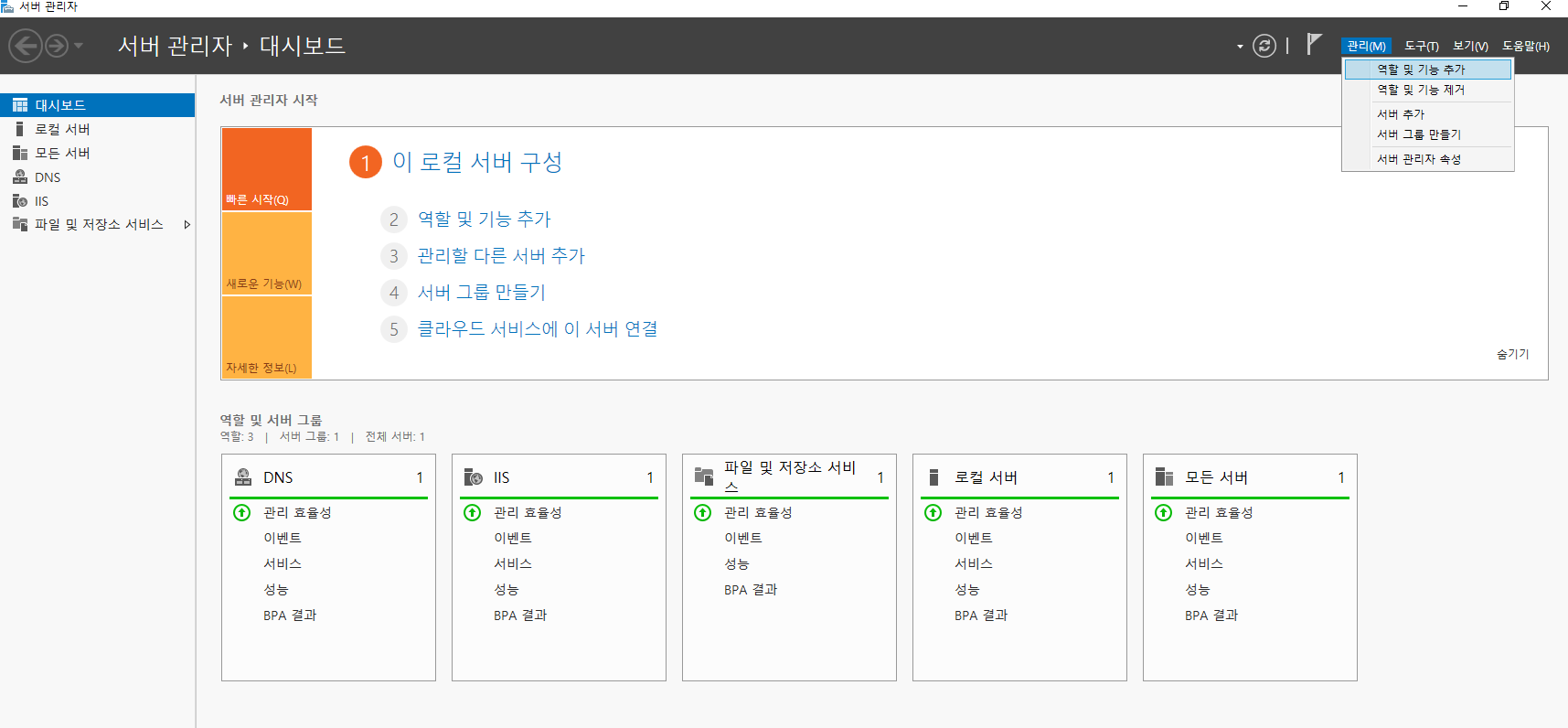
Task: Open the 관리(M) menu
Action: (1366, 46)
